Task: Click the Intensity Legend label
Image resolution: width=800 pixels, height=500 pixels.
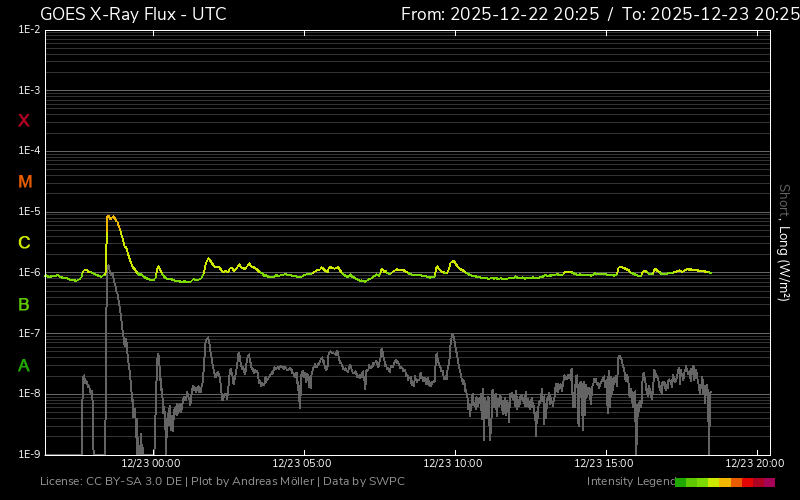Action: click(631, 482)
